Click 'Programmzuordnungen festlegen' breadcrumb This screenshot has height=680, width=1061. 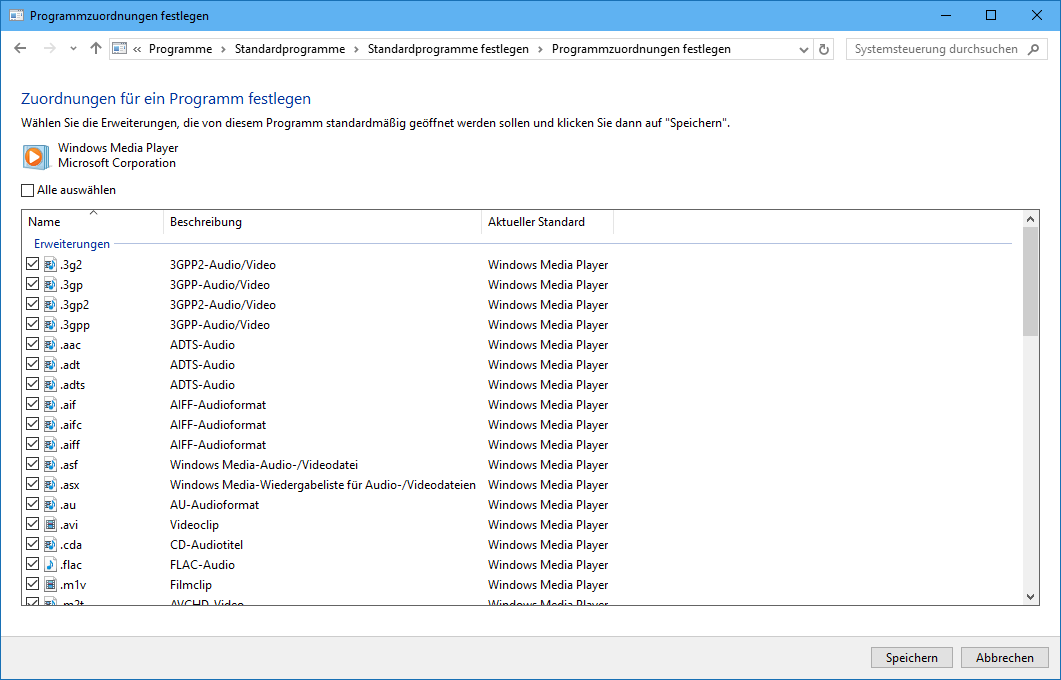coord(641,49)
